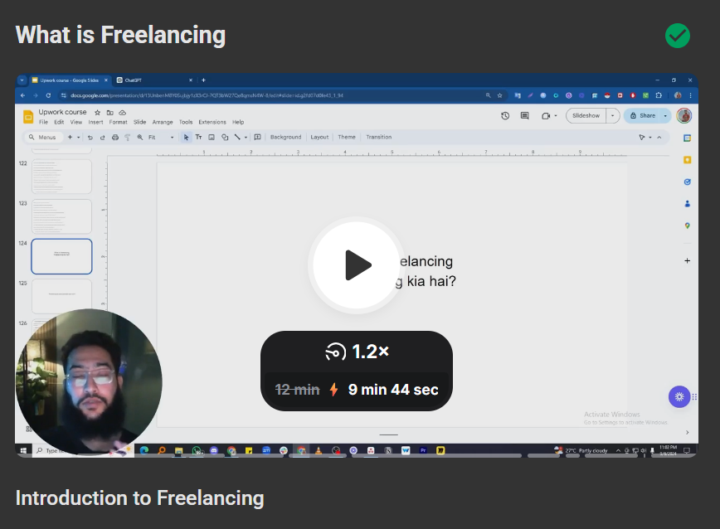Screen dimensions: 720x529
Task: Click the Share button
Action: (643, 116)
